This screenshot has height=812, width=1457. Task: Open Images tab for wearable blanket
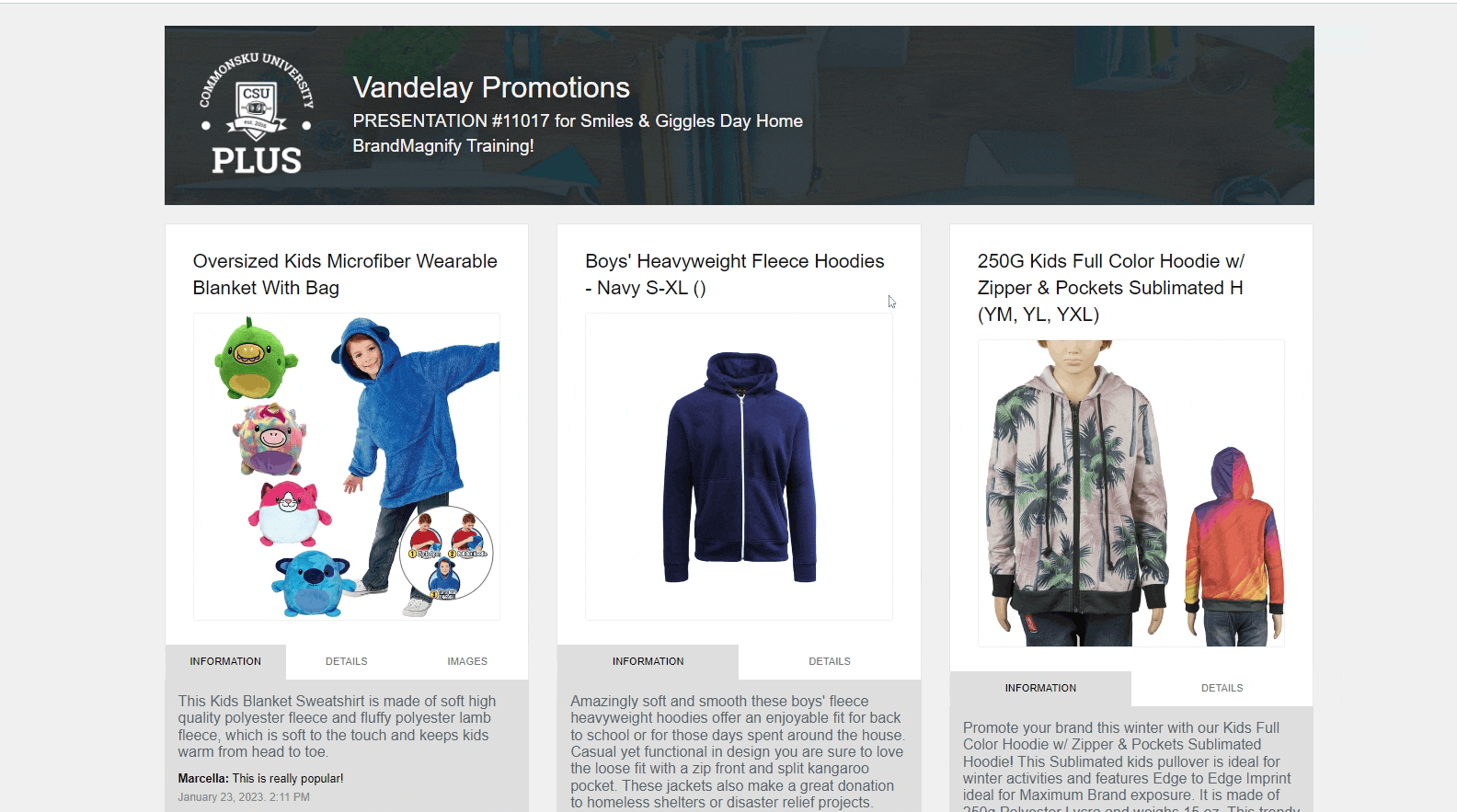click(467, 661)
